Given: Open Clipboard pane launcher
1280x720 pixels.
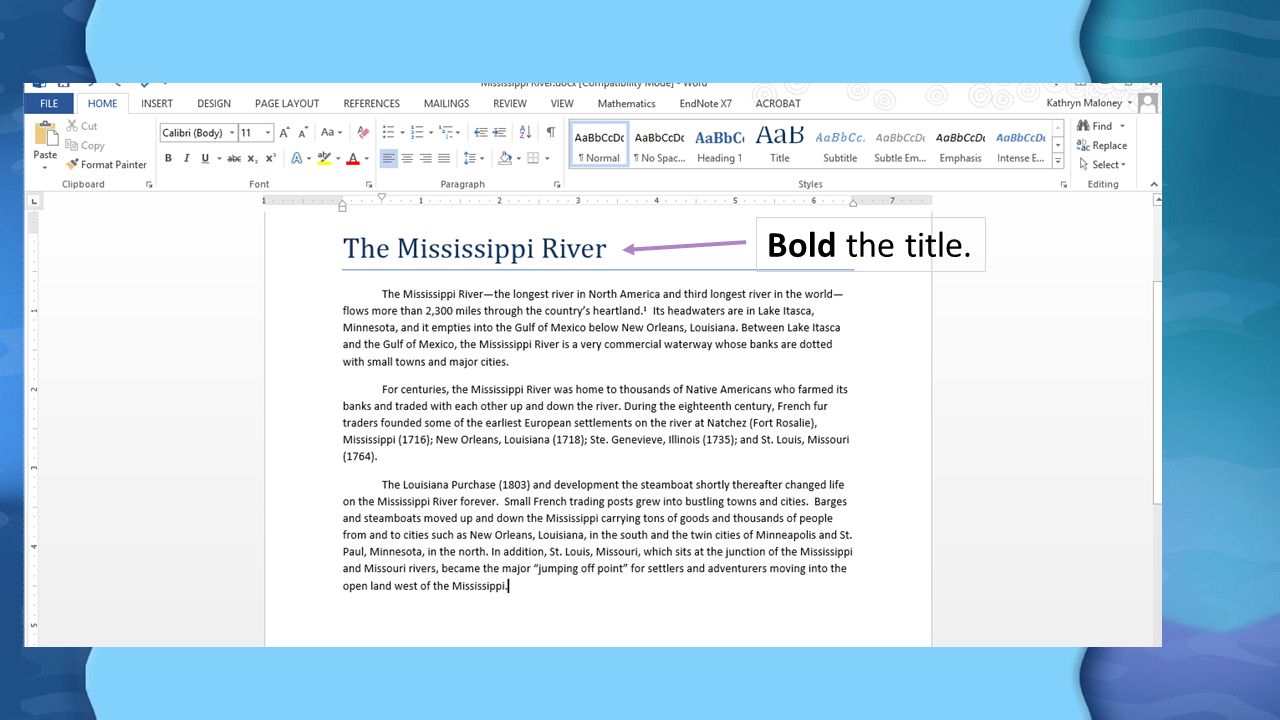Looking at the screenshot, I should pyautogui.click(x=149, y=185).
